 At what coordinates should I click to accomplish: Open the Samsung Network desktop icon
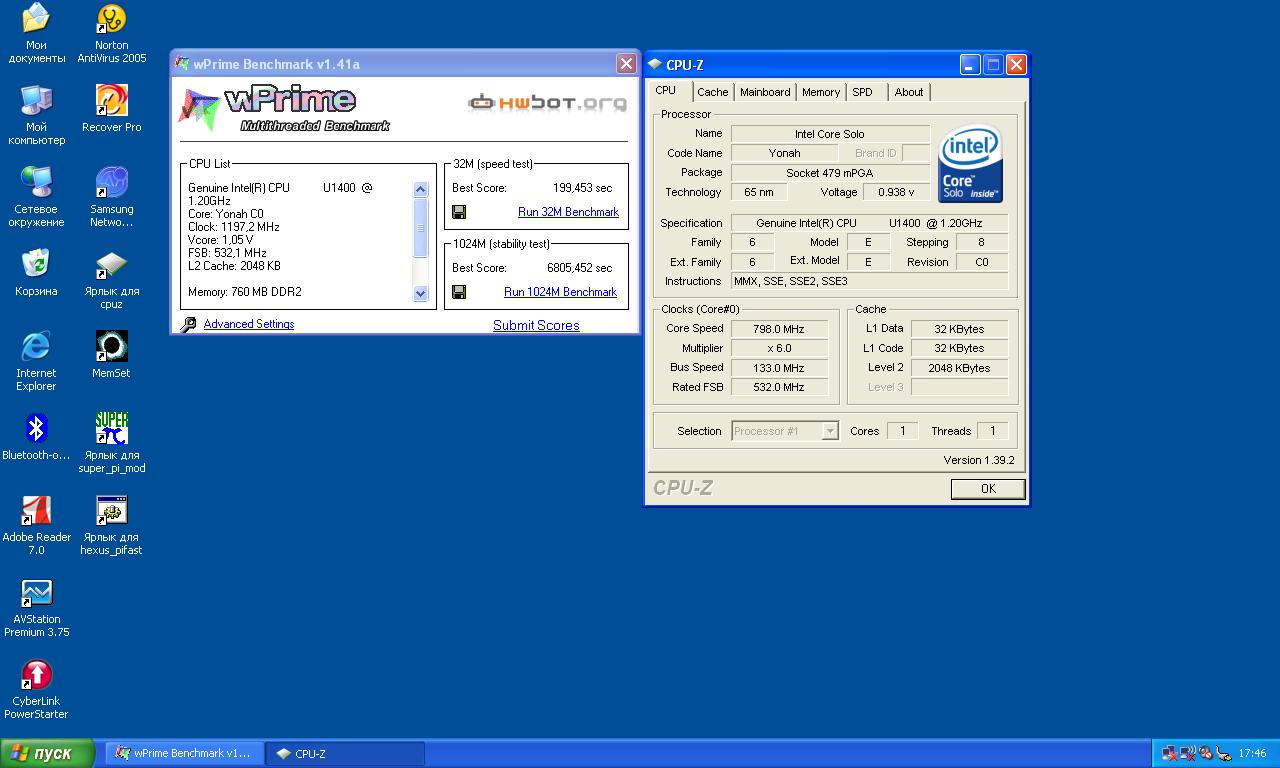click(x=112, y=197)
